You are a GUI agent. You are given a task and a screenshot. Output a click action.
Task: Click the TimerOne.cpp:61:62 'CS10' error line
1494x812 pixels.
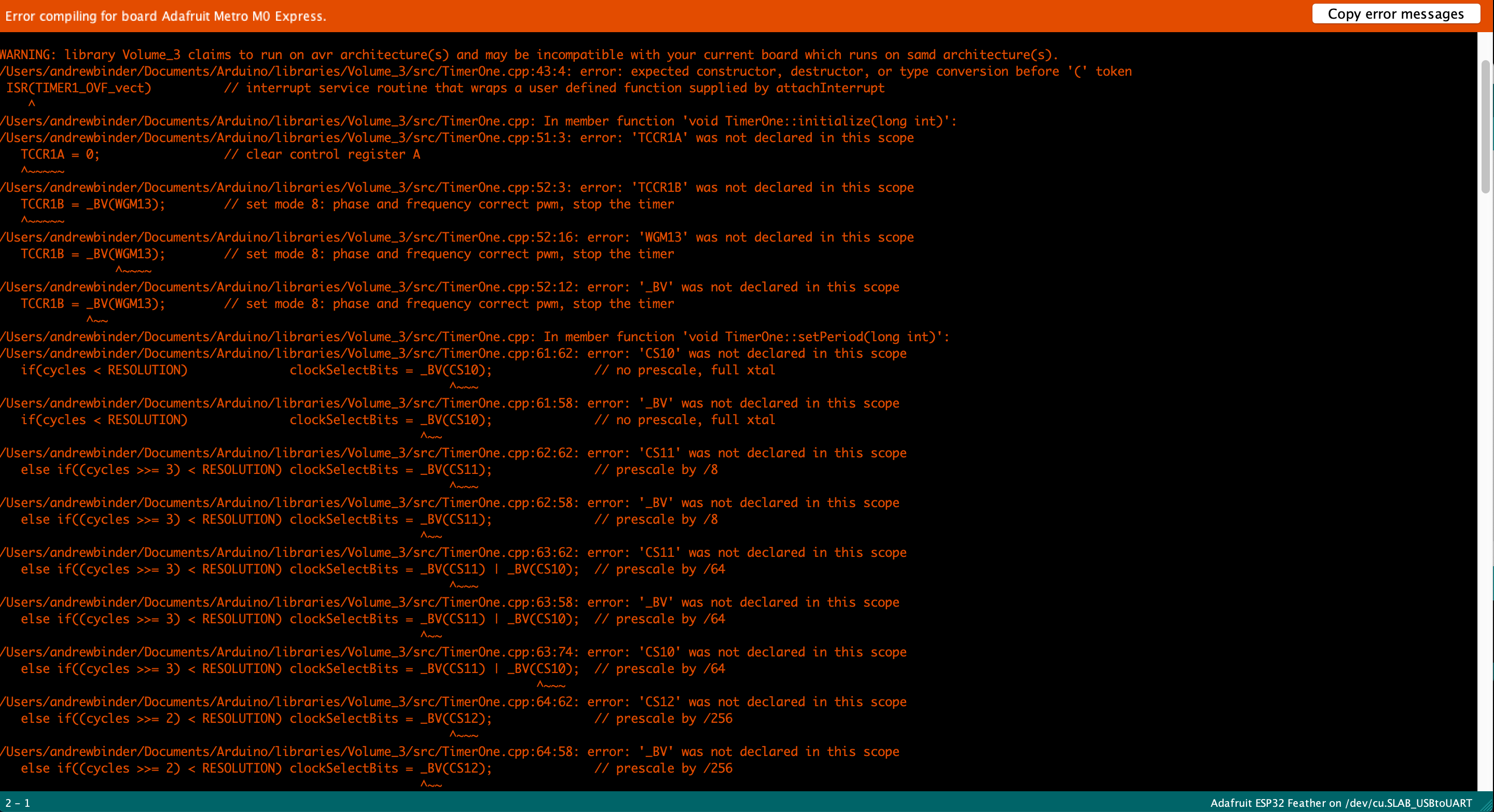tap(453, 354)
